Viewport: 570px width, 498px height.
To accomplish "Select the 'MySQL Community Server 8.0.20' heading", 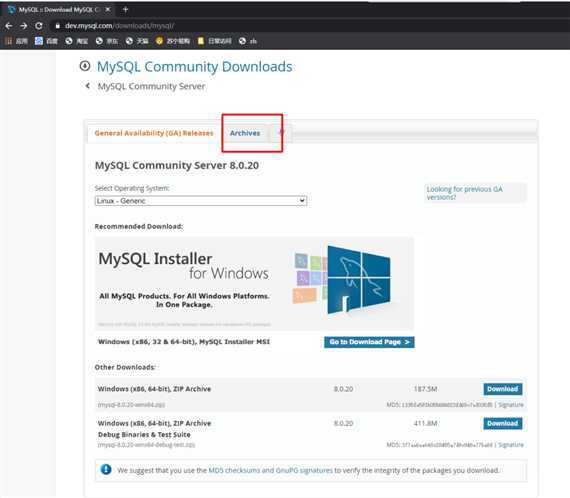I will (x=177, y=165).
